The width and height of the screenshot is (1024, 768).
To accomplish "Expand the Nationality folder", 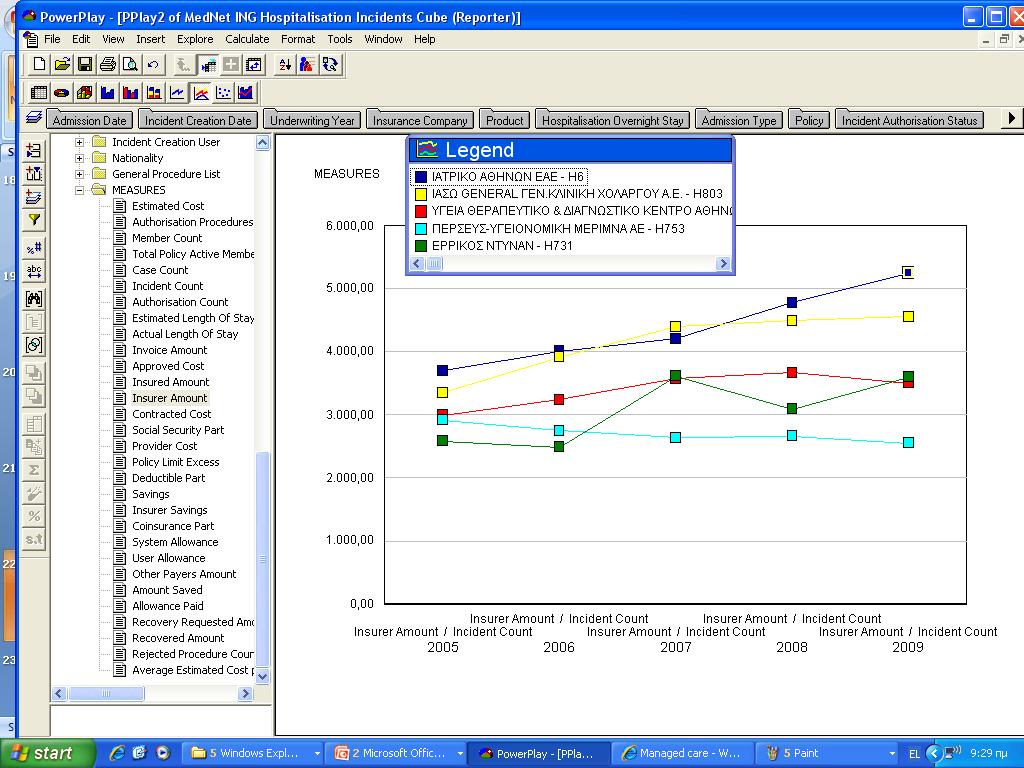I will pos(79,158).
